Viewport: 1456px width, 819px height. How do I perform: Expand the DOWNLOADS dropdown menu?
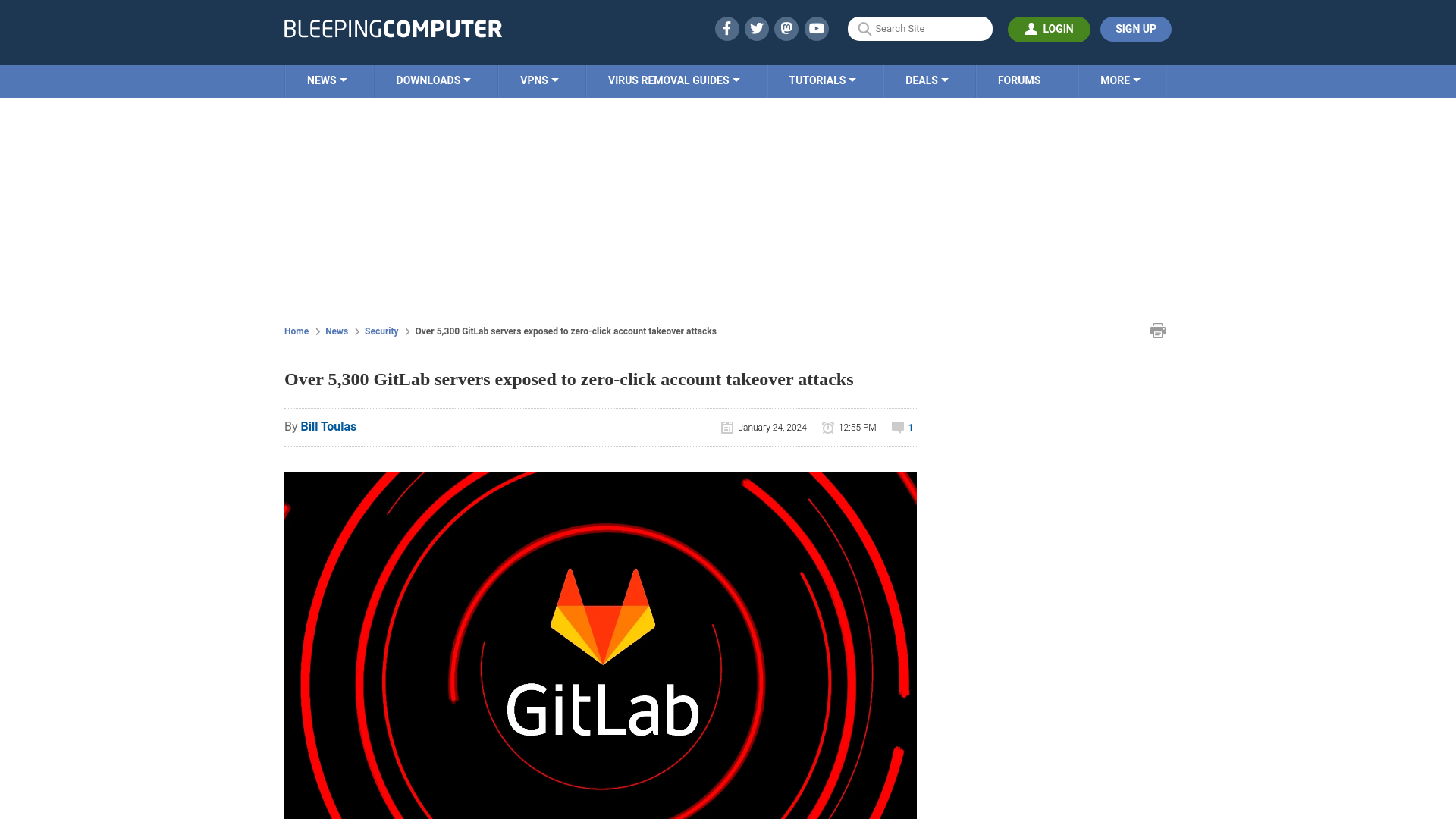[434, 81]
